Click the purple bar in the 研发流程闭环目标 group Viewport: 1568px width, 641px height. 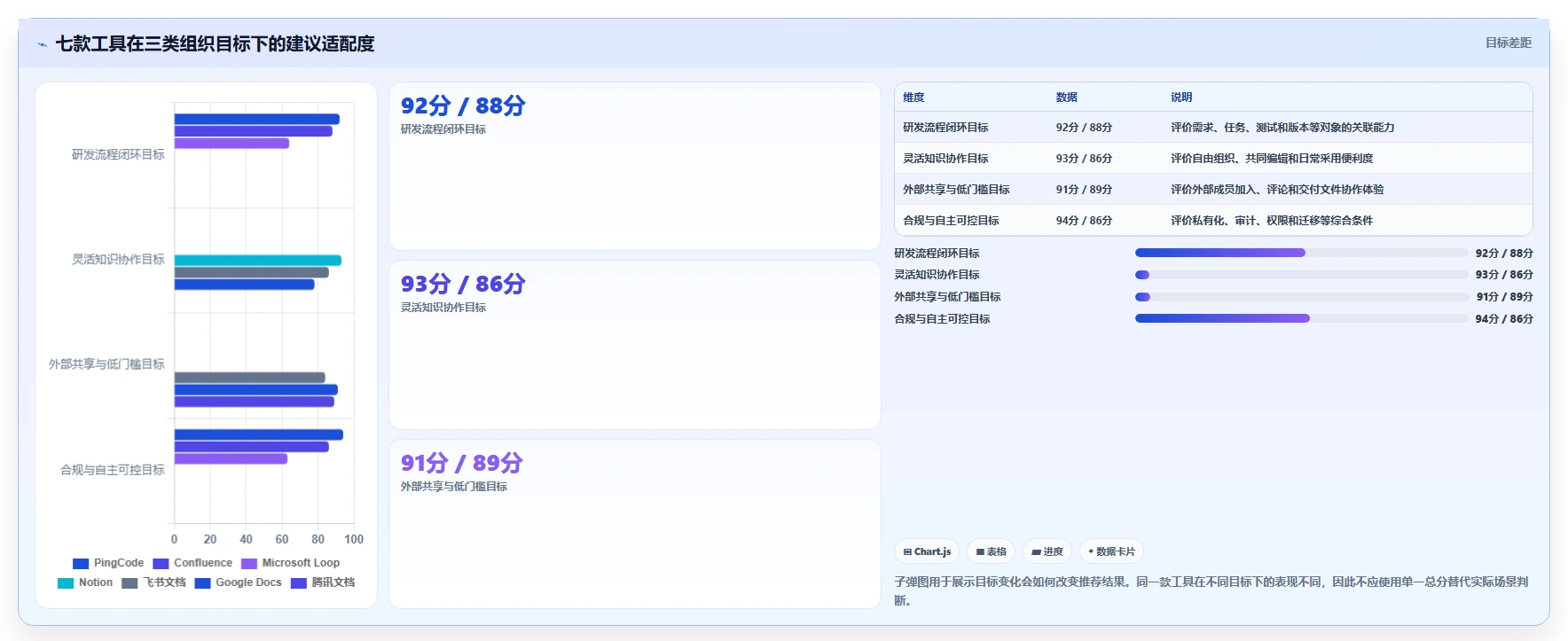231,144
